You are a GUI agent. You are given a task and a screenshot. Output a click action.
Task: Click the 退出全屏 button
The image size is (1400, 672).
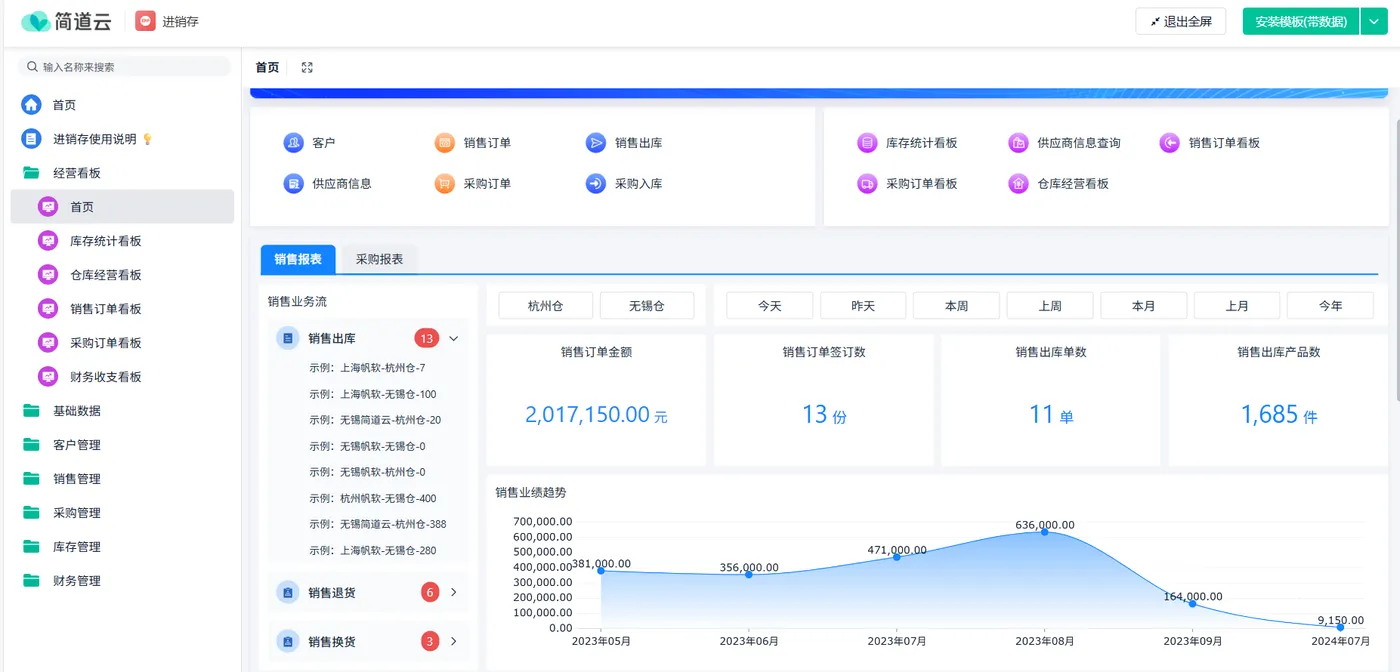[1180, 21]
